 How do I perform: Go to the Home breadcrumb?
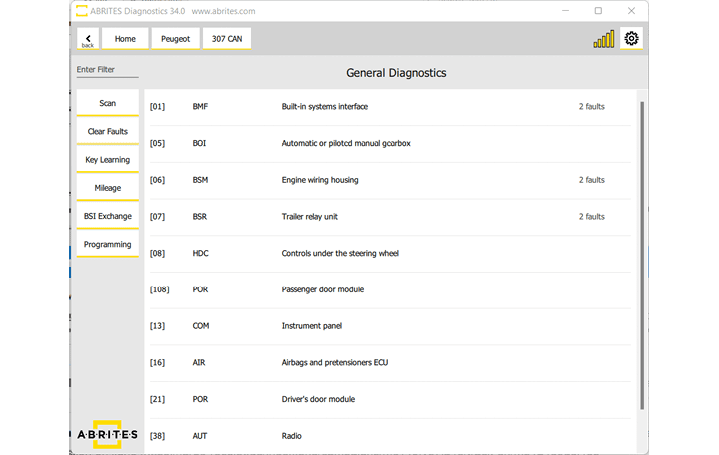coord(125,39)
